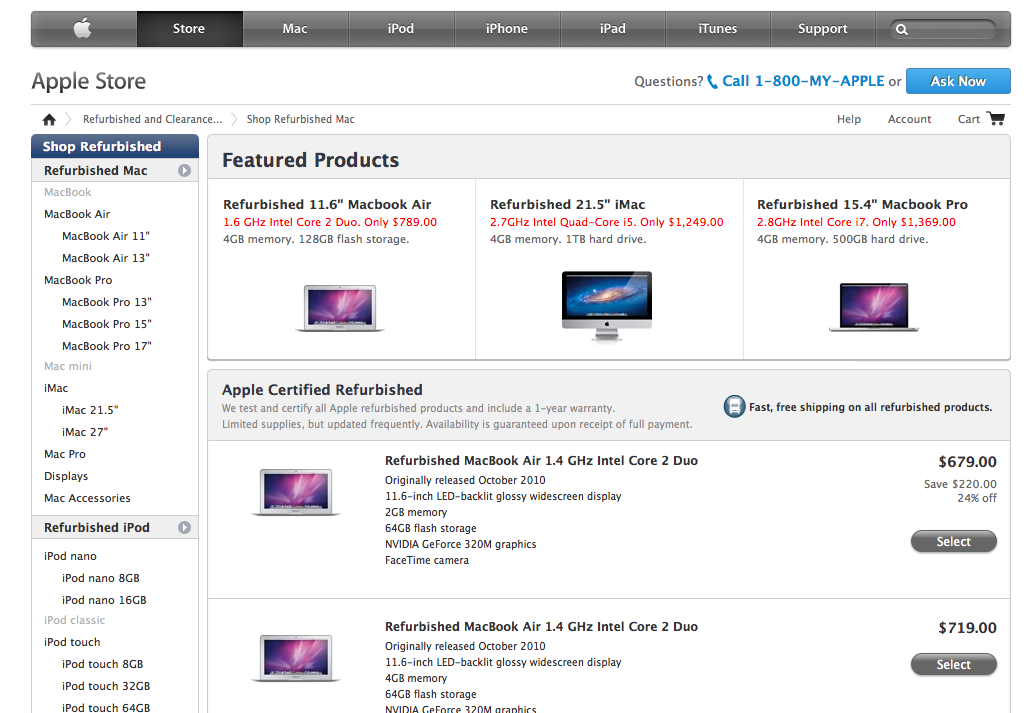Open the iPad tab
The width and height of the screenshot is (1026, 713).
click(612, 29)
